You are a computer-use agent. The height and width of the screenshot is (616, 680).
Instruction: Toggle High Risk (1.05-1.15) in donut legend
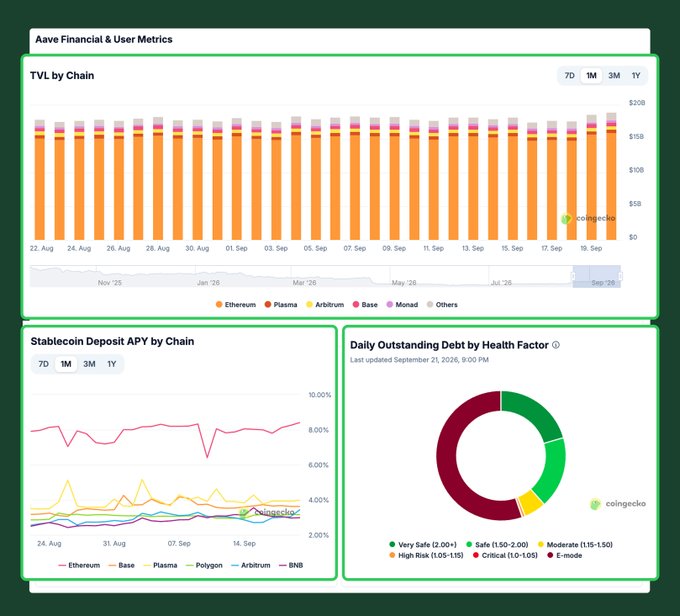[x=426, y=555]
